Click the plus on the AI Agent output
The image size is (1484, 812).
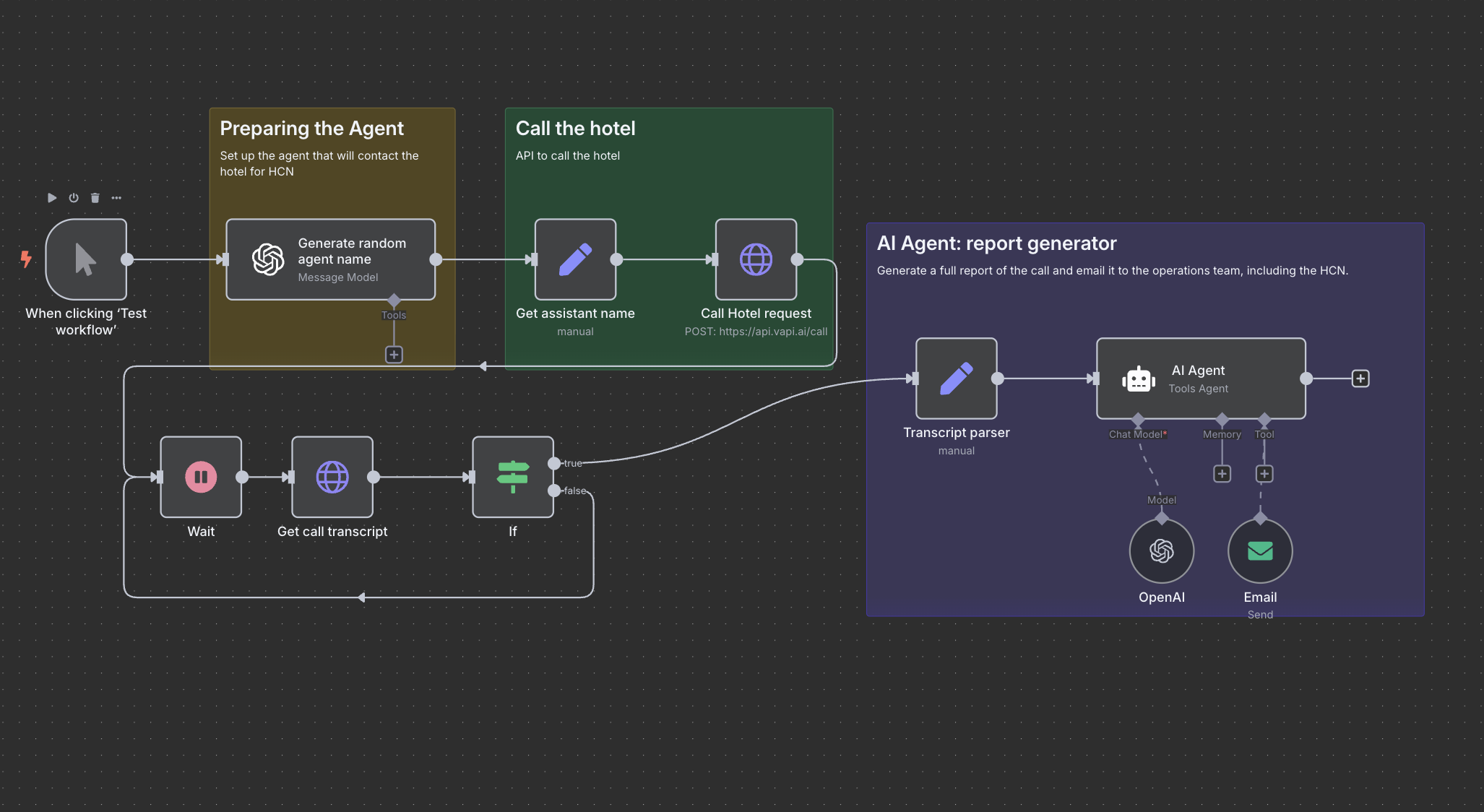(x=1360, y=378)
